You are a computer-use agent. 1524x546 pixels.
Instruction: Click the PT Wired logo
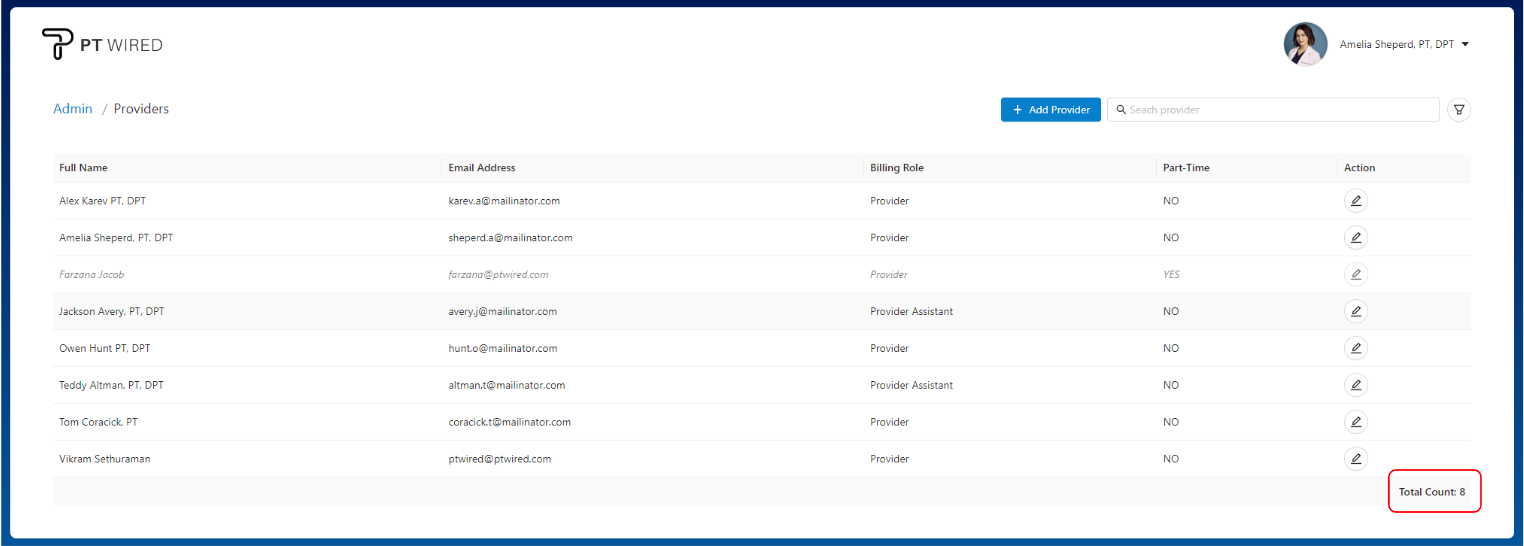(x=102, y=44)
